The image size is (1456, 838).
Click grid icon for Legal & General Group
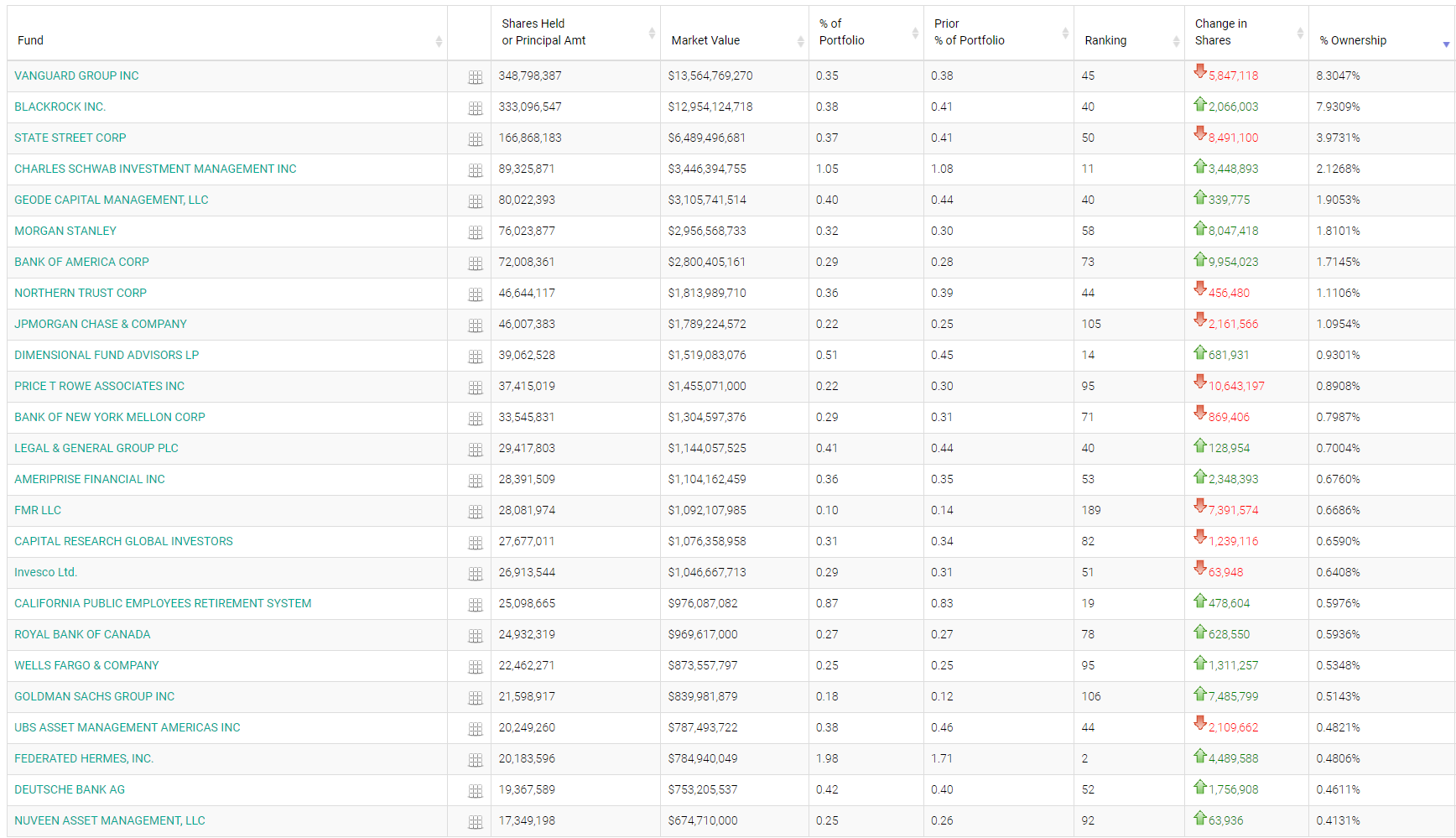coord(476,450)
